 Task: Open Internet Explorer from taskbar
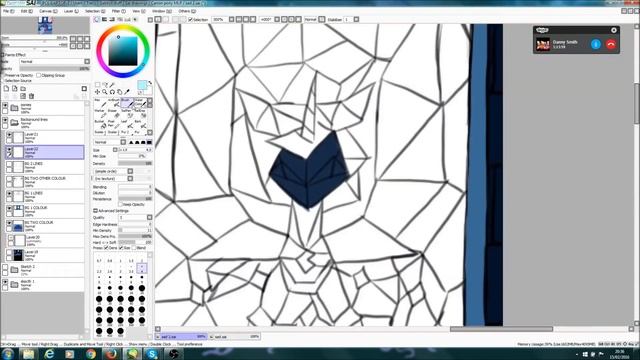point(49,354)
